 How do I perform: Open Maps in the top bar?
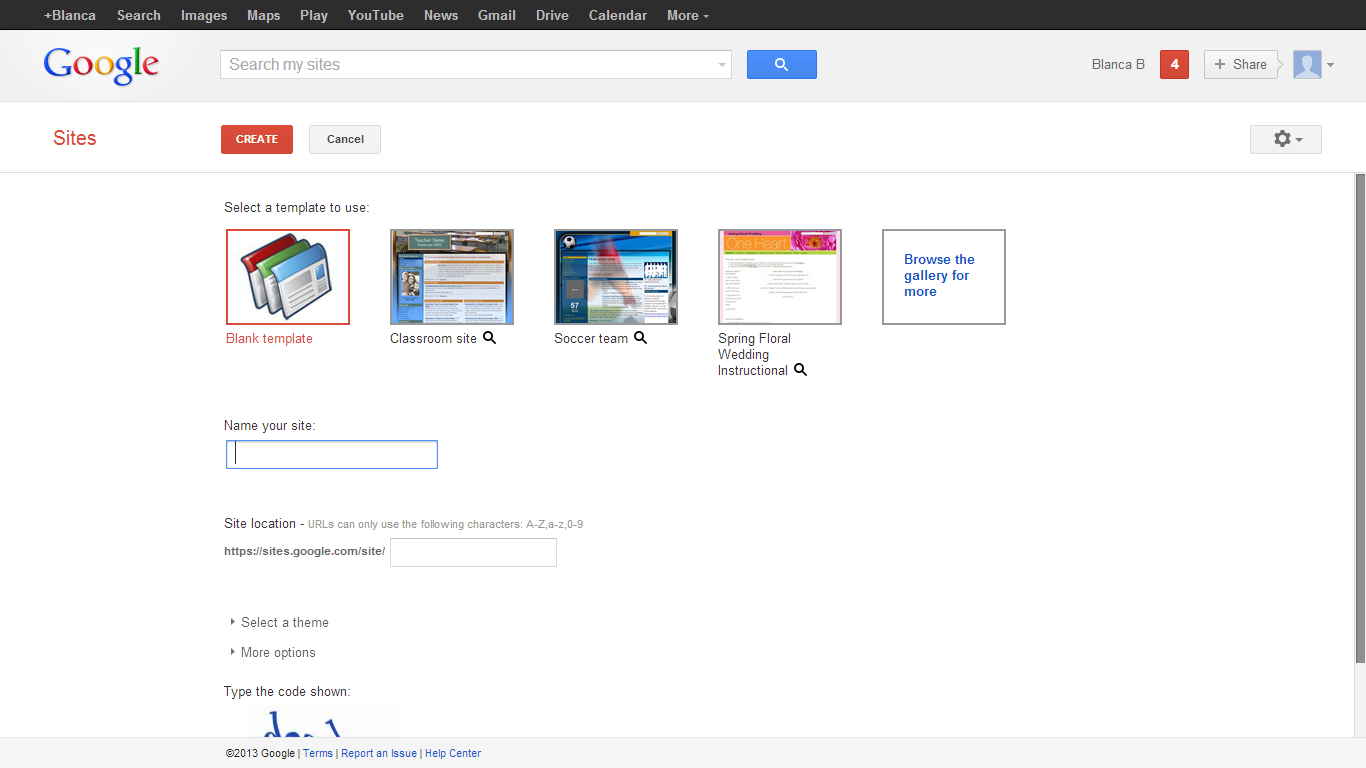click(x=264, y=15)
